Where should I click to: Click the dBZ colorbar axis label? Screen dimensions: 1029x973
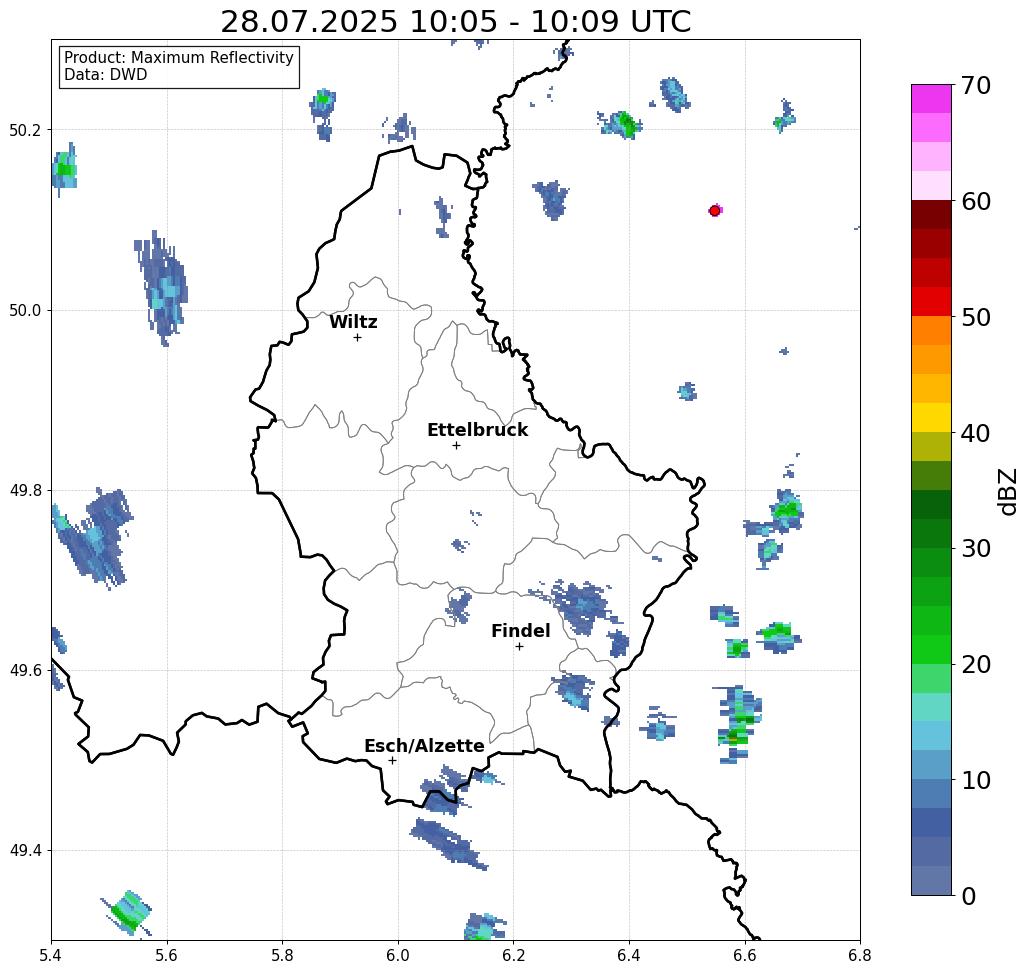coord(1007,491)
